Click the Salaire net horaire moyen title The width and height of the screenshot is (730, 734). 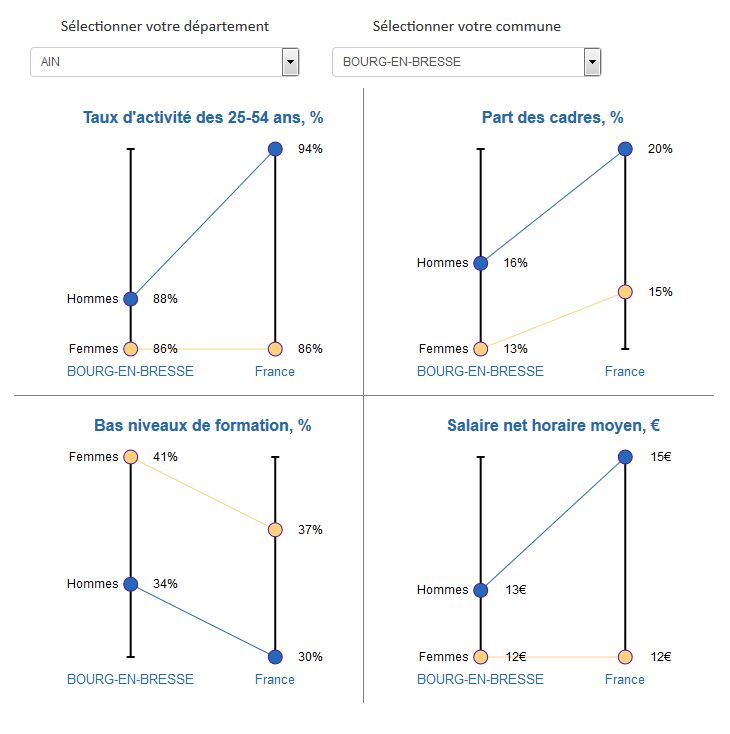pyautogui.click(x=553, y=426)
